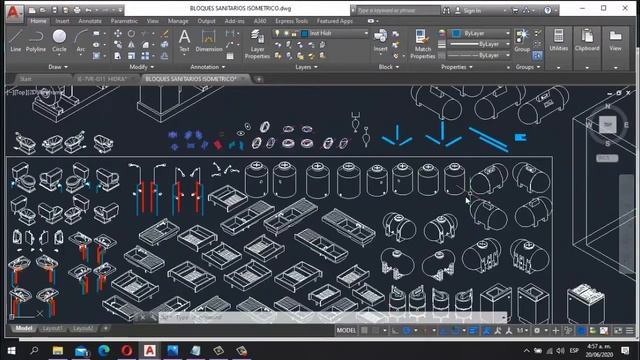640x360 pixels.
Task: Click the Copy tool in Modify
Action: pos(118,44)
